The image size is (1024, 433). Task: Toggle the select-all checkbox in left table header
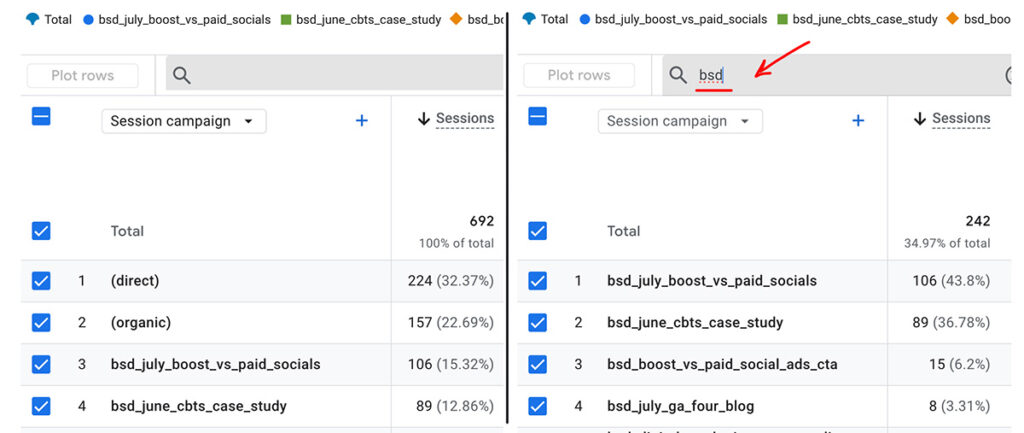(41, 116)
